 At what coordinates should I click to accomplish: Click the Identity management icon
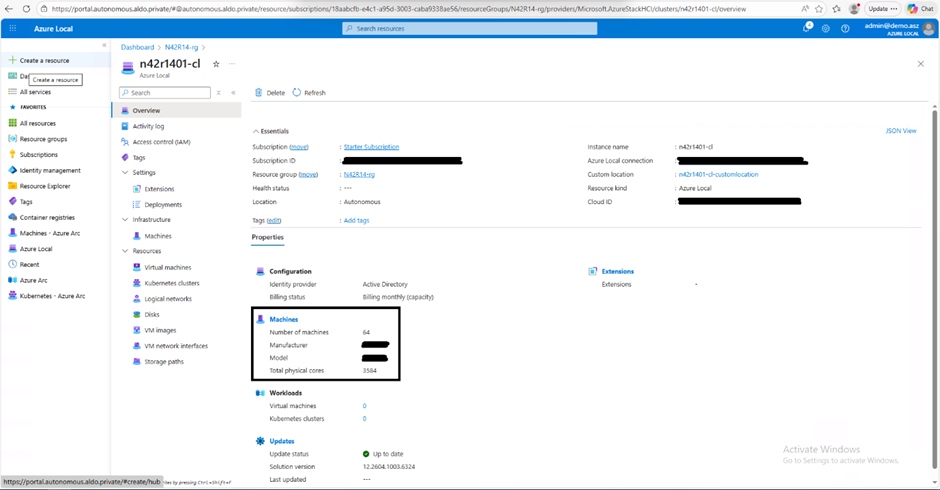pos(13,170)
